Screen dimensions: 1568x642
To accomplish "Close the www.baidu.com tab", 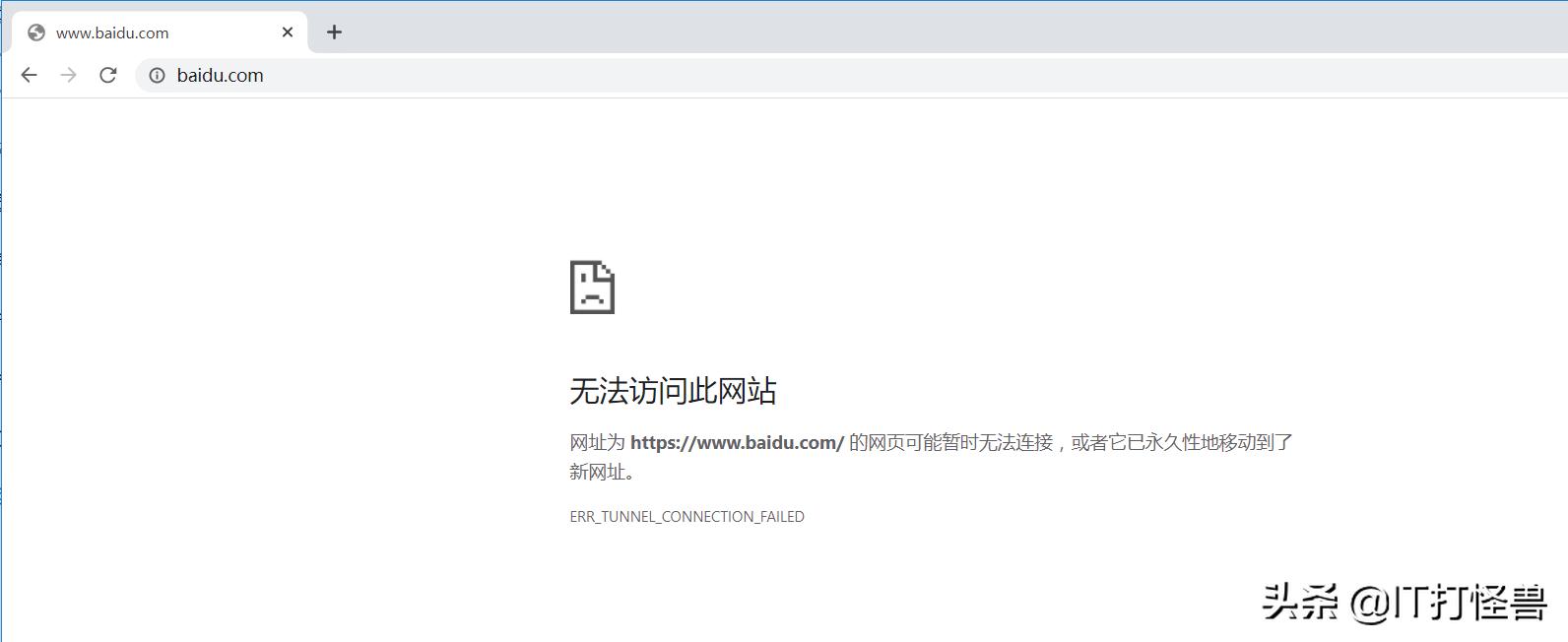I will click(288, 32).
